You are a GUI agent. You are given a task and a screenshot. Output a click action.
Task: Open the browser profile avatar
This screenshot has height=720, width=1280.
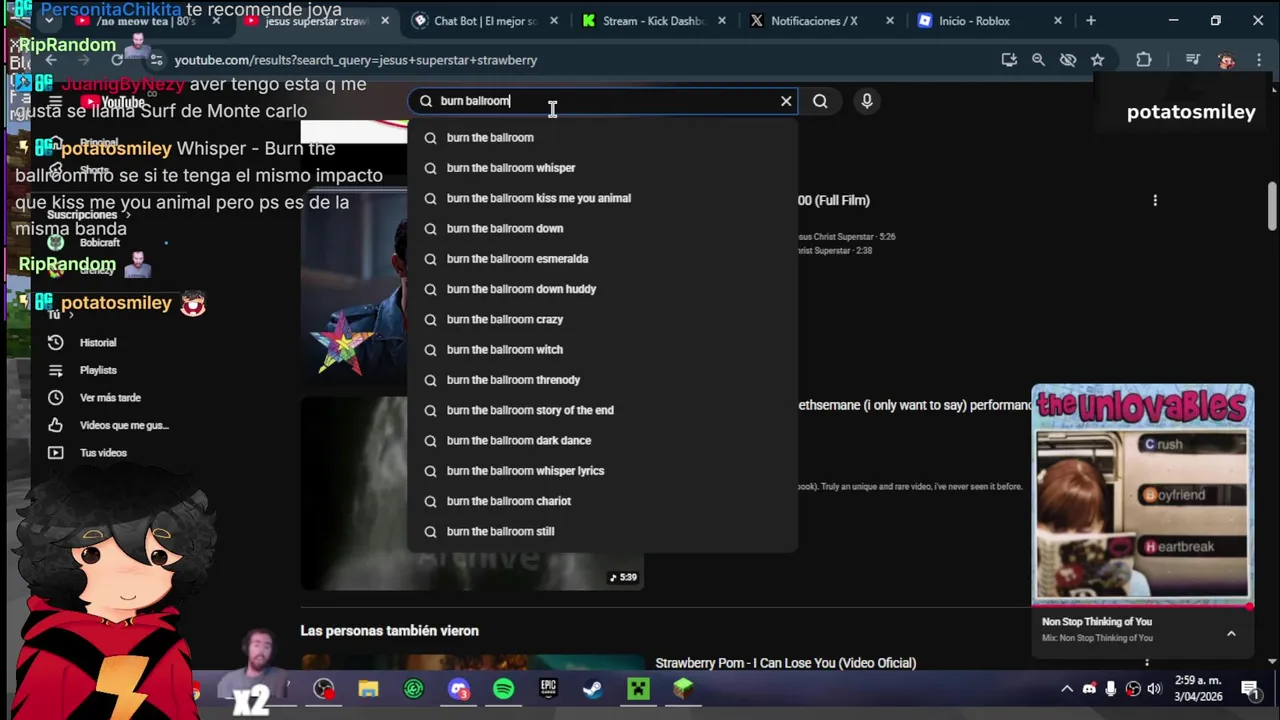(x=1226, y=60)
